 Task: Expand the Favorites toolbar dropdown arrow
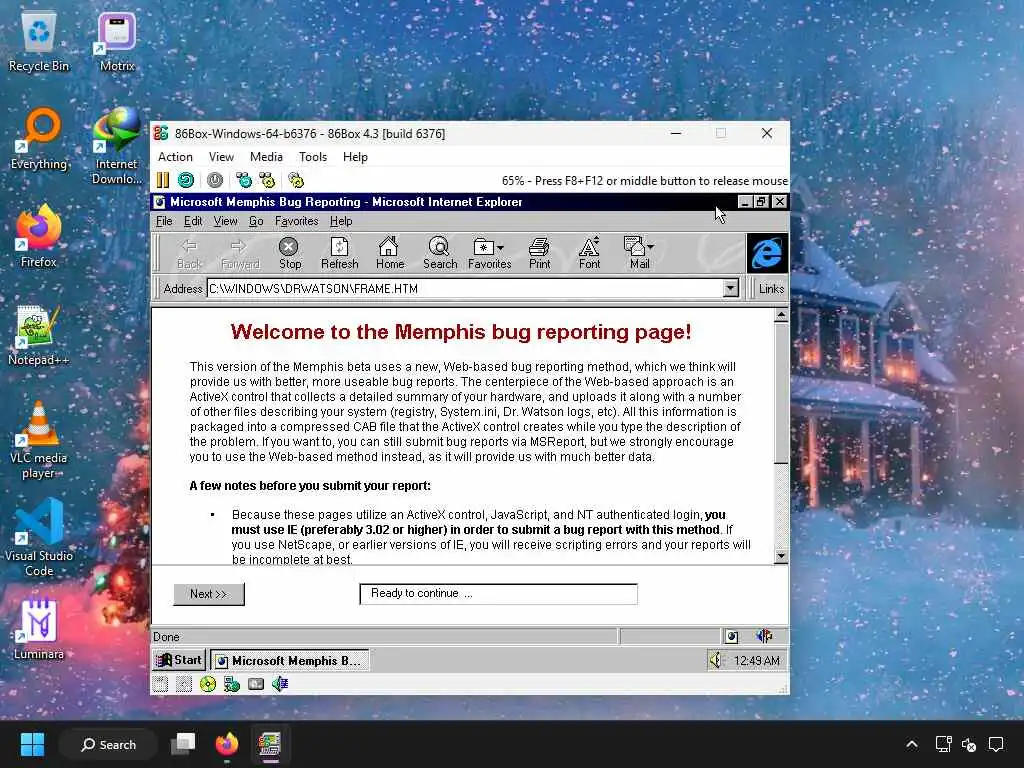500,248
